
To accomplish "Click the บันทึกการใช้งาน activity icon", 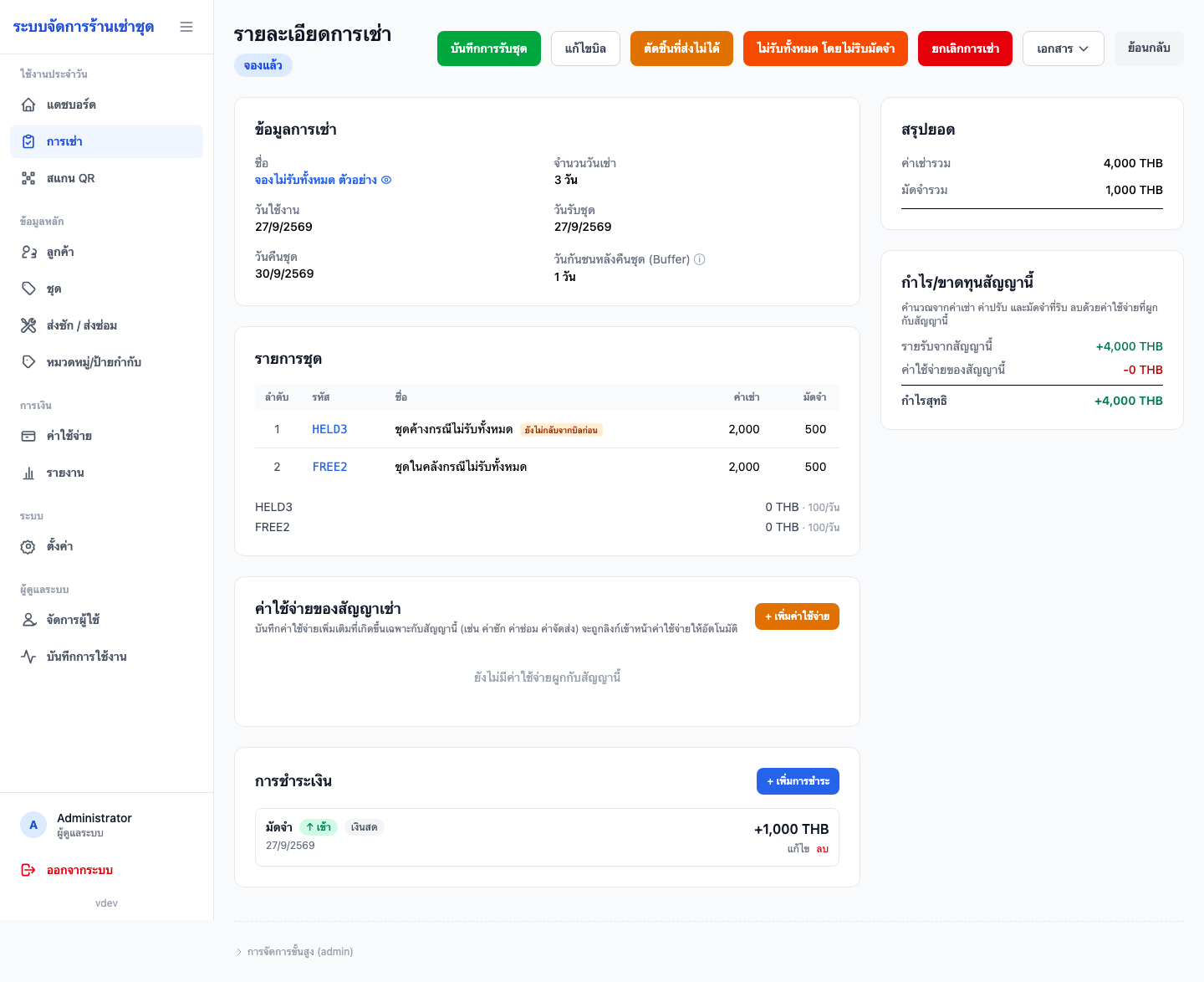I will [x=28, y=657].
